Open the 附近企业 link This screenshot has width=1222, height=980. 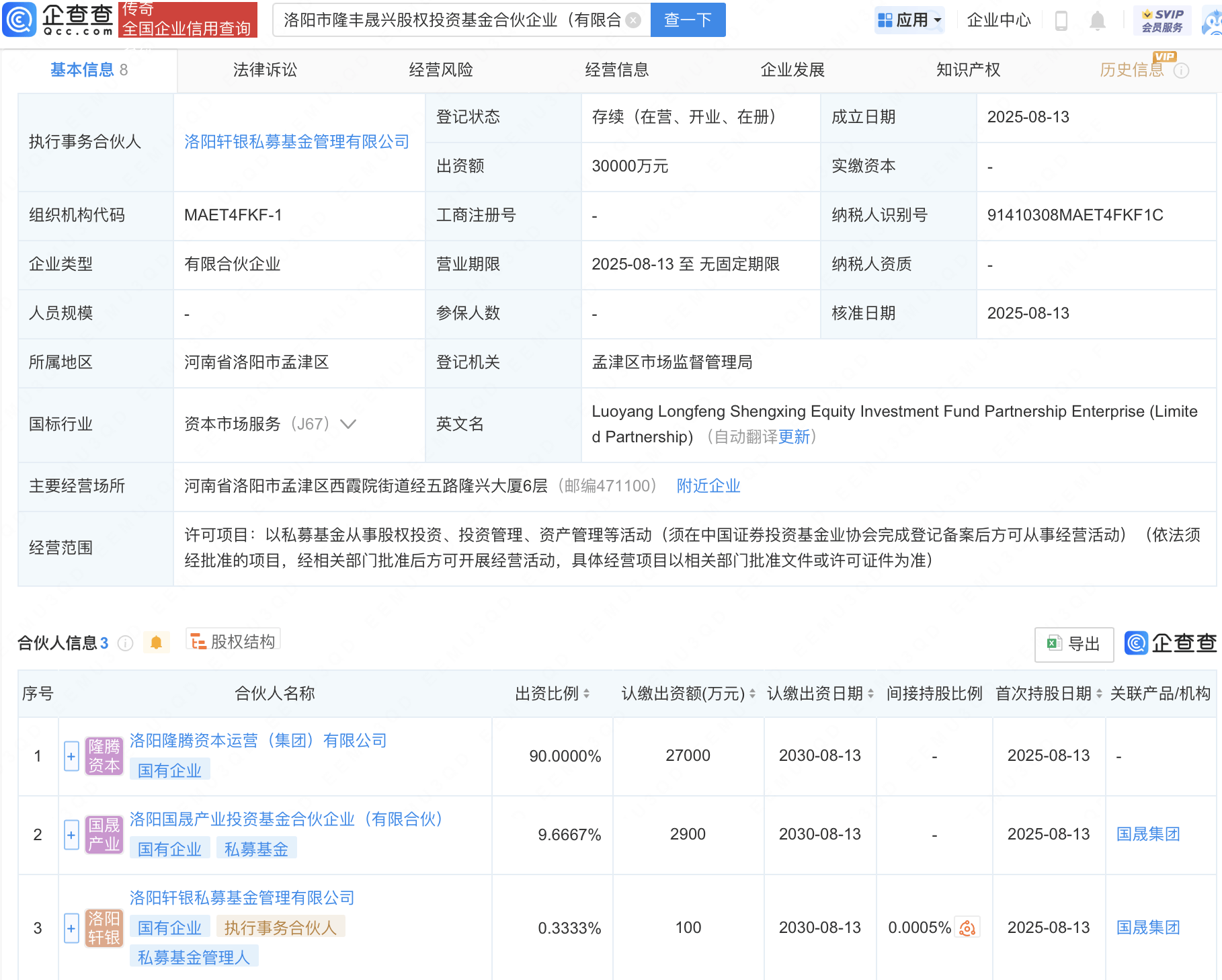(x=708, y=486)
